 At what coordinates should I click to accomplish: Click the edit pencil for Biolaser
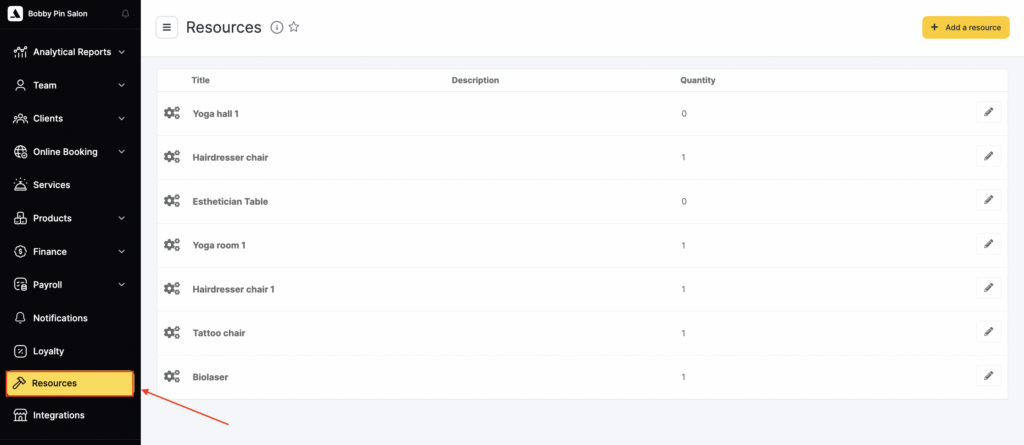[988, 377]
